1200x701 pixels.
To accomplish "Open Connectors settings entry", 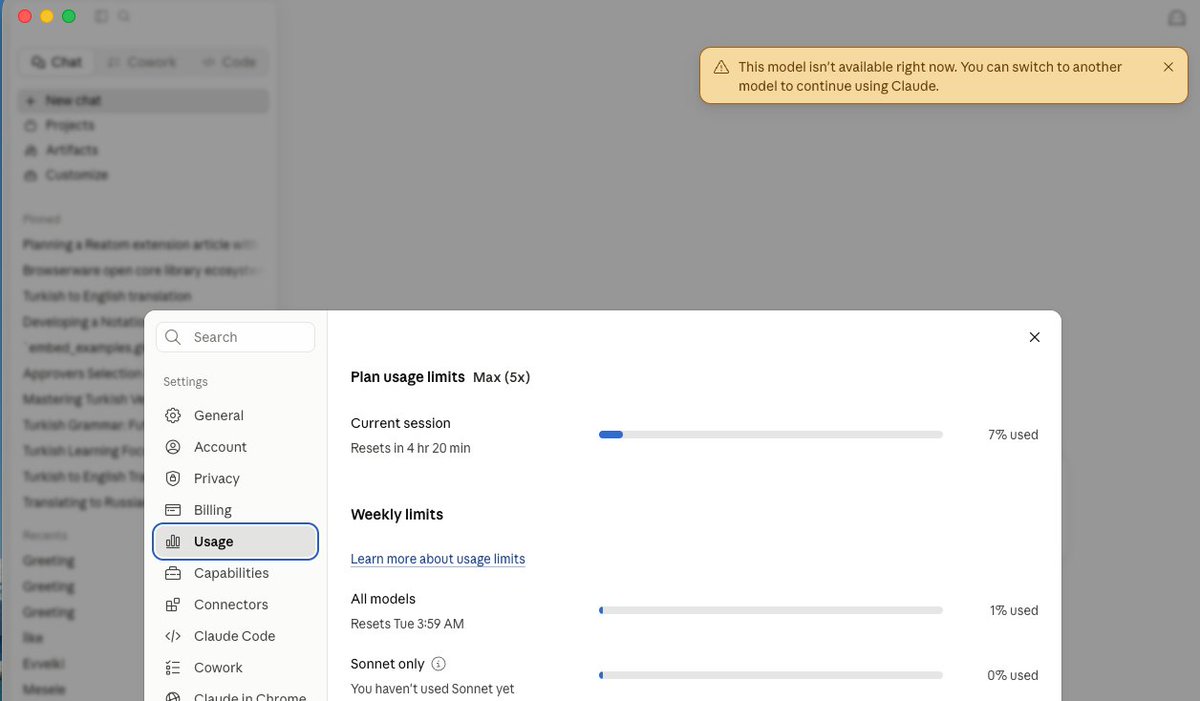I will click(x=236, y=604).
